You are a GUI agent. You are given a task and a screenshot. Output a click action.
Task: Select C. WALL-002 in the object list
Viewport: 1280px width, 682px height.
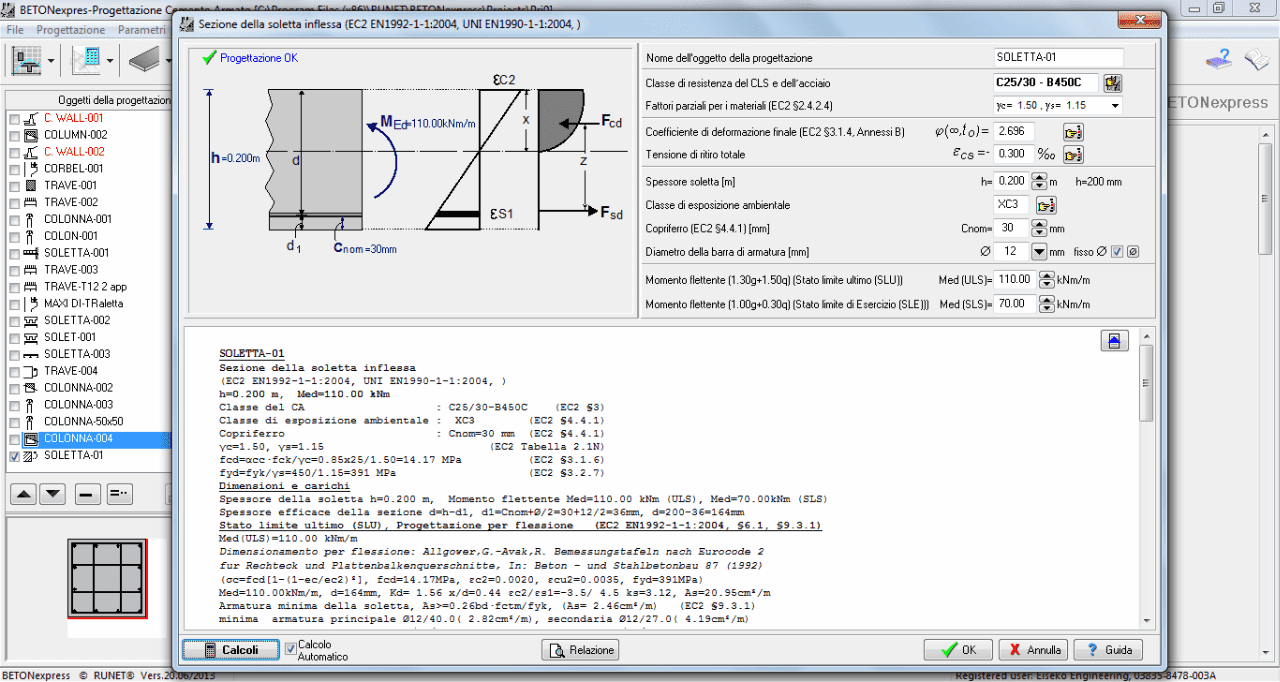tap(74, 152)
